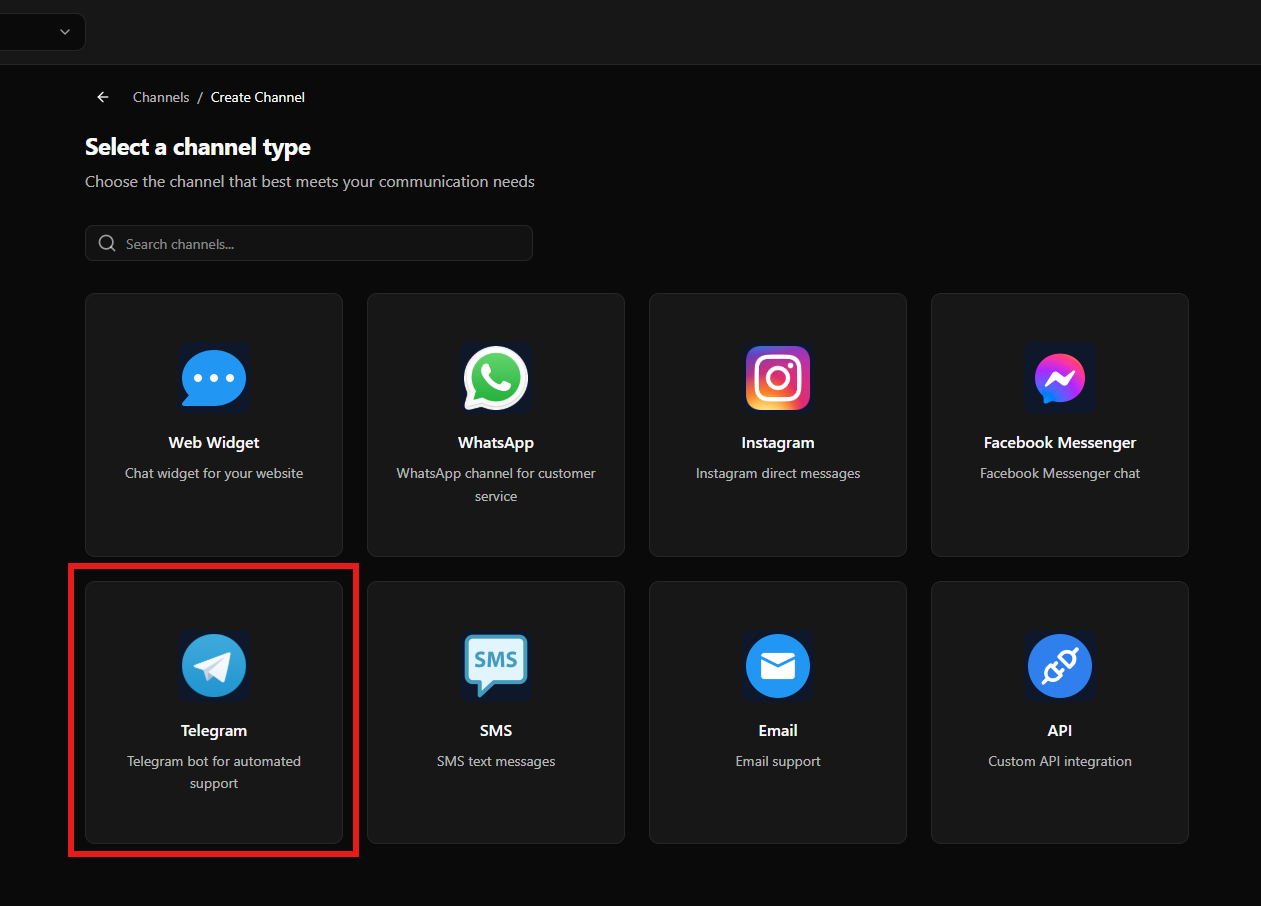Choose the API plug icon

point(1060,666)
